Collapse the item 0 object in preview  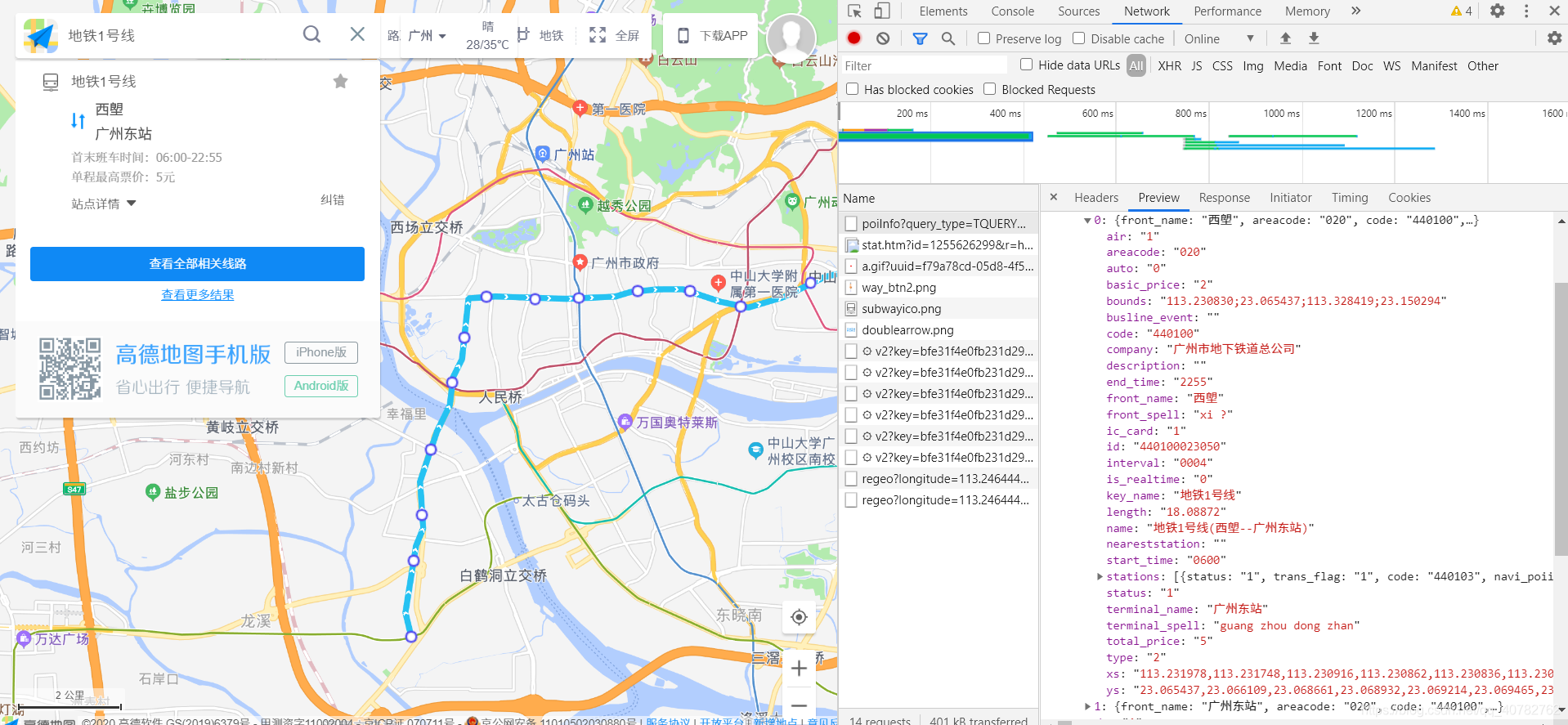(x=1087, y=221)
